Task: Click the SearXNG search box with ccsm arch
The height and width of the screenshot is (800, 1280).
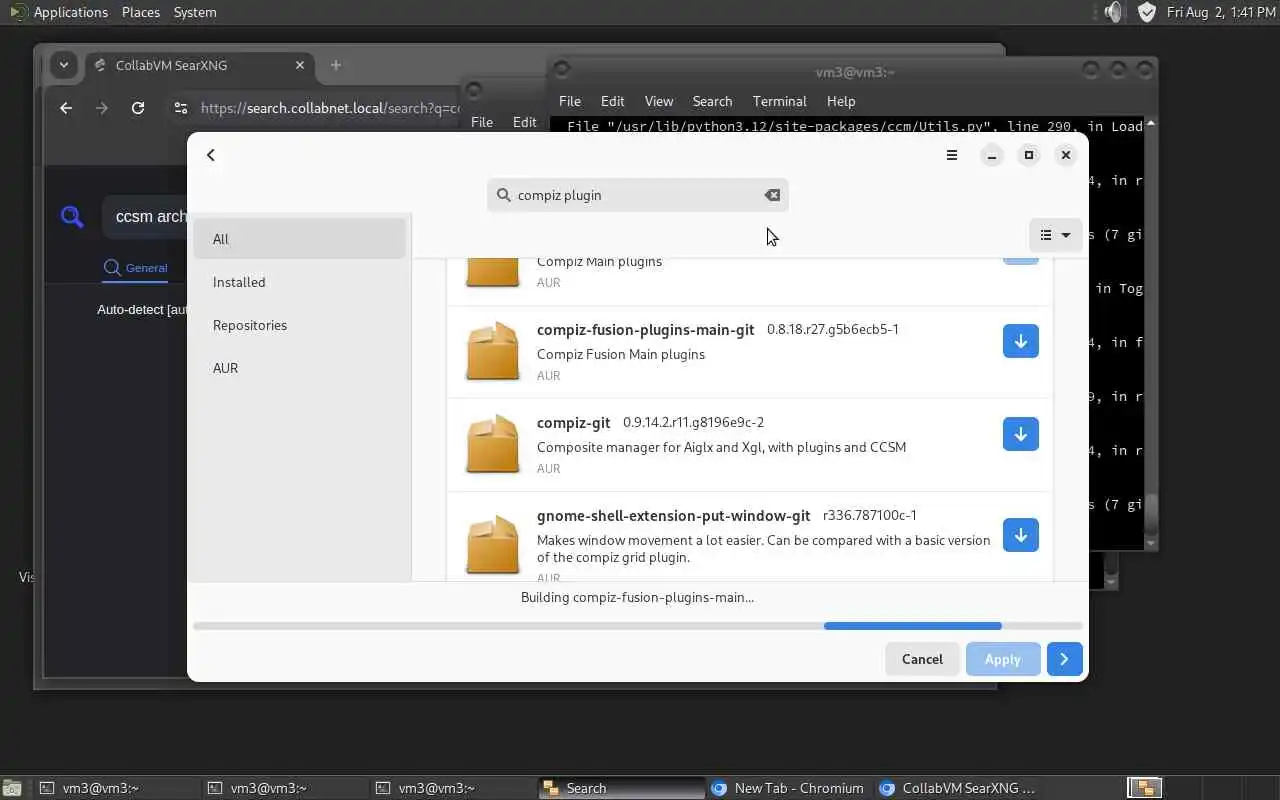Action: (145, 217)
